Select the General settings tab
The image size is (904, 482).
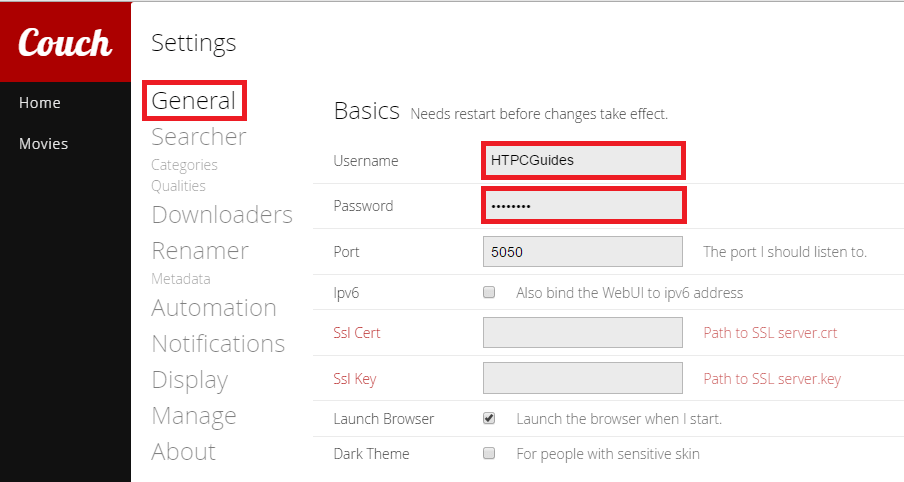pos(194,101)
